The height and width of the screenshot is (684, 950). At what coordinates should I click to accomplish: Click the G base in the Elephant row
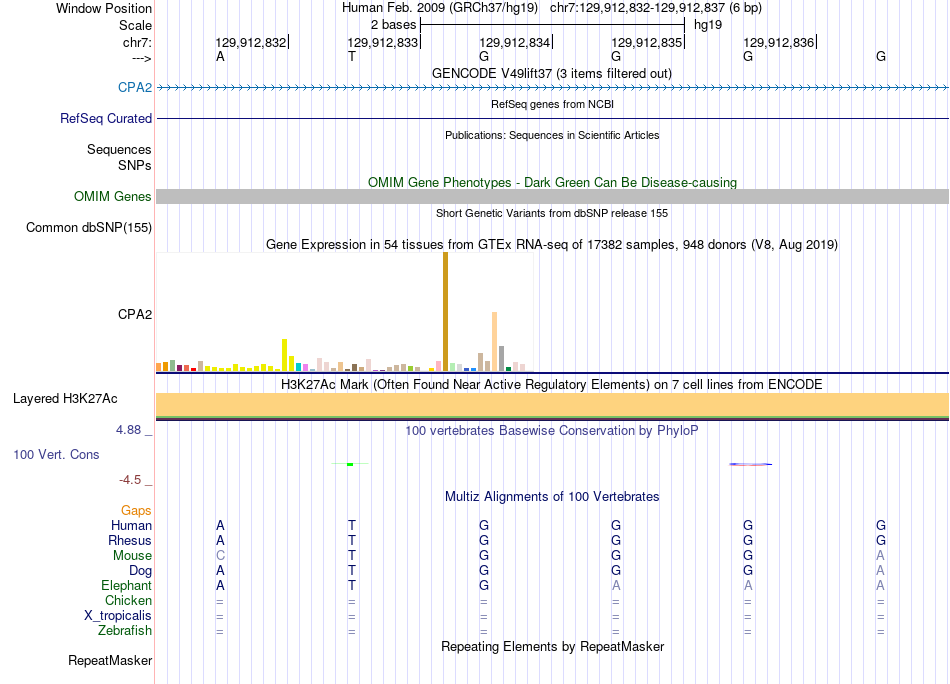pyautogui.click(x=484, y=585)
